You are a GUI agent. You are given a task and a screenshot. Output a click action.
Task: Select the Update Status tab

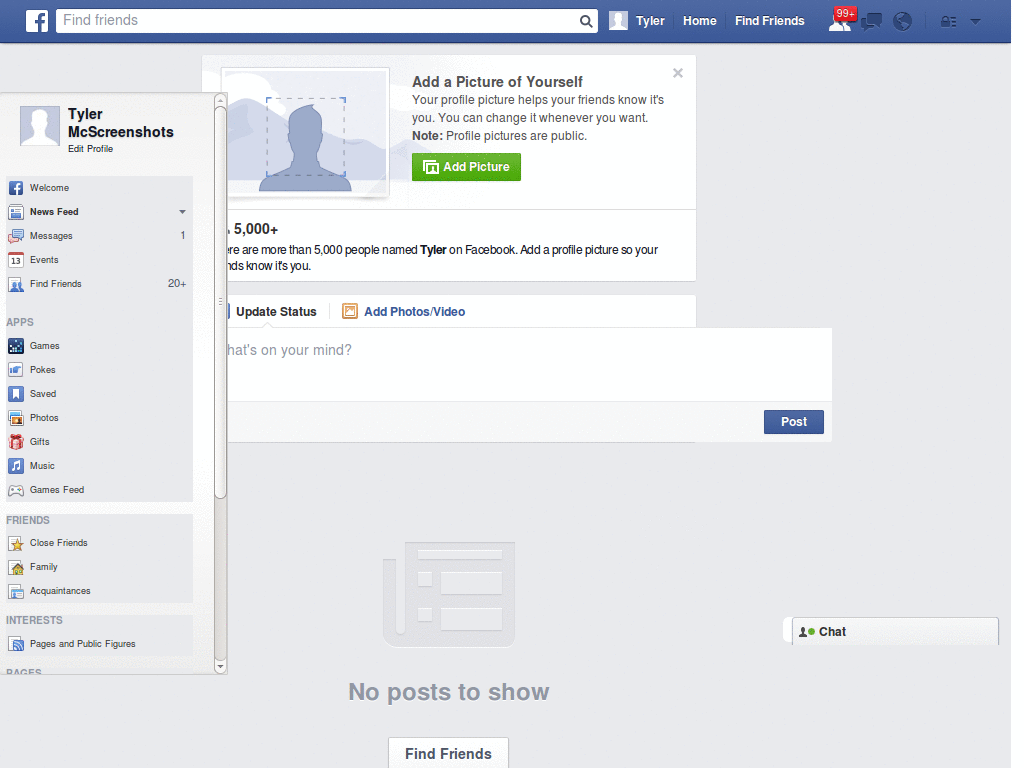[276, 312]
